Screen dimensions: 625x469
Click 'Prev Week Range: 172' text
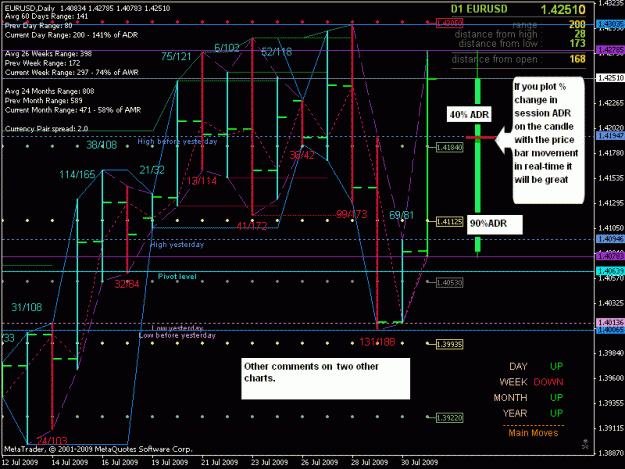coord(42,63)
